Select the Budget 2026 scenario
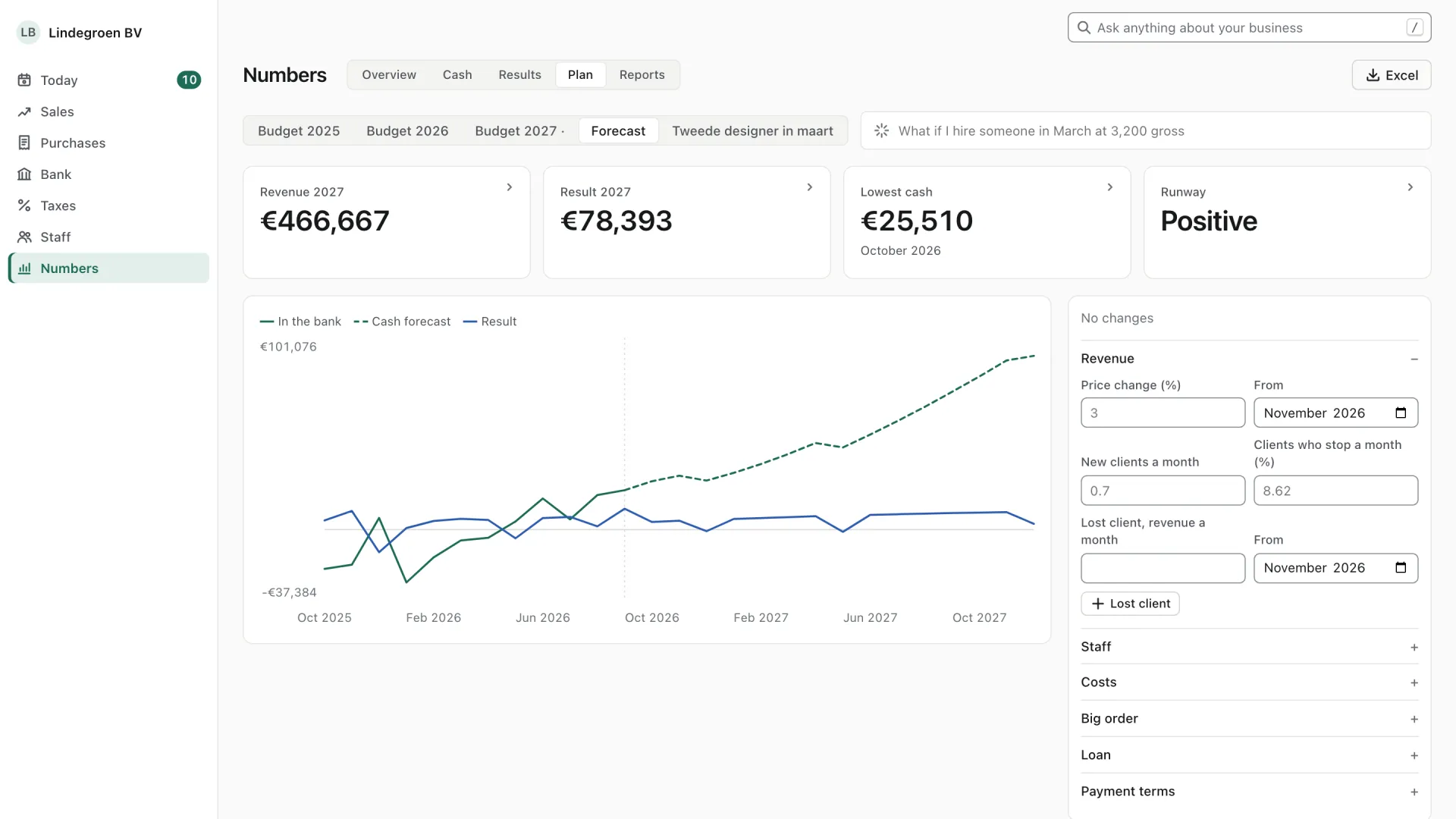The image size is (1456, 819). [x=407, y=131]
